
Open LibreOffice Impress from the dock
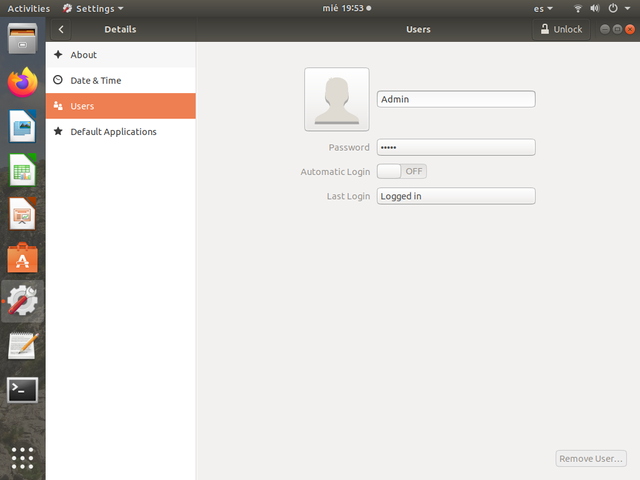tap(22, 214)
